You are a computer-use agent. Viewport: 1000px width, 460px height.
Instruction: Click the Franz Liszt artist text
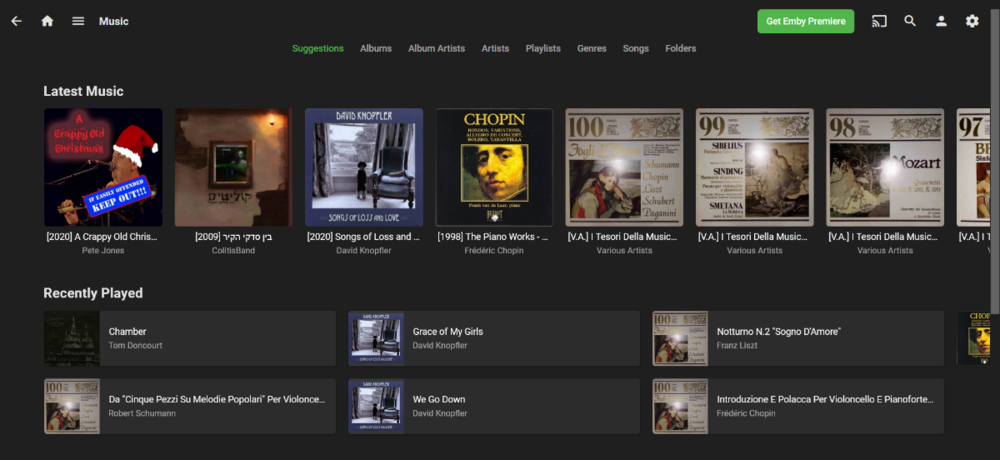tap(737, 345)
